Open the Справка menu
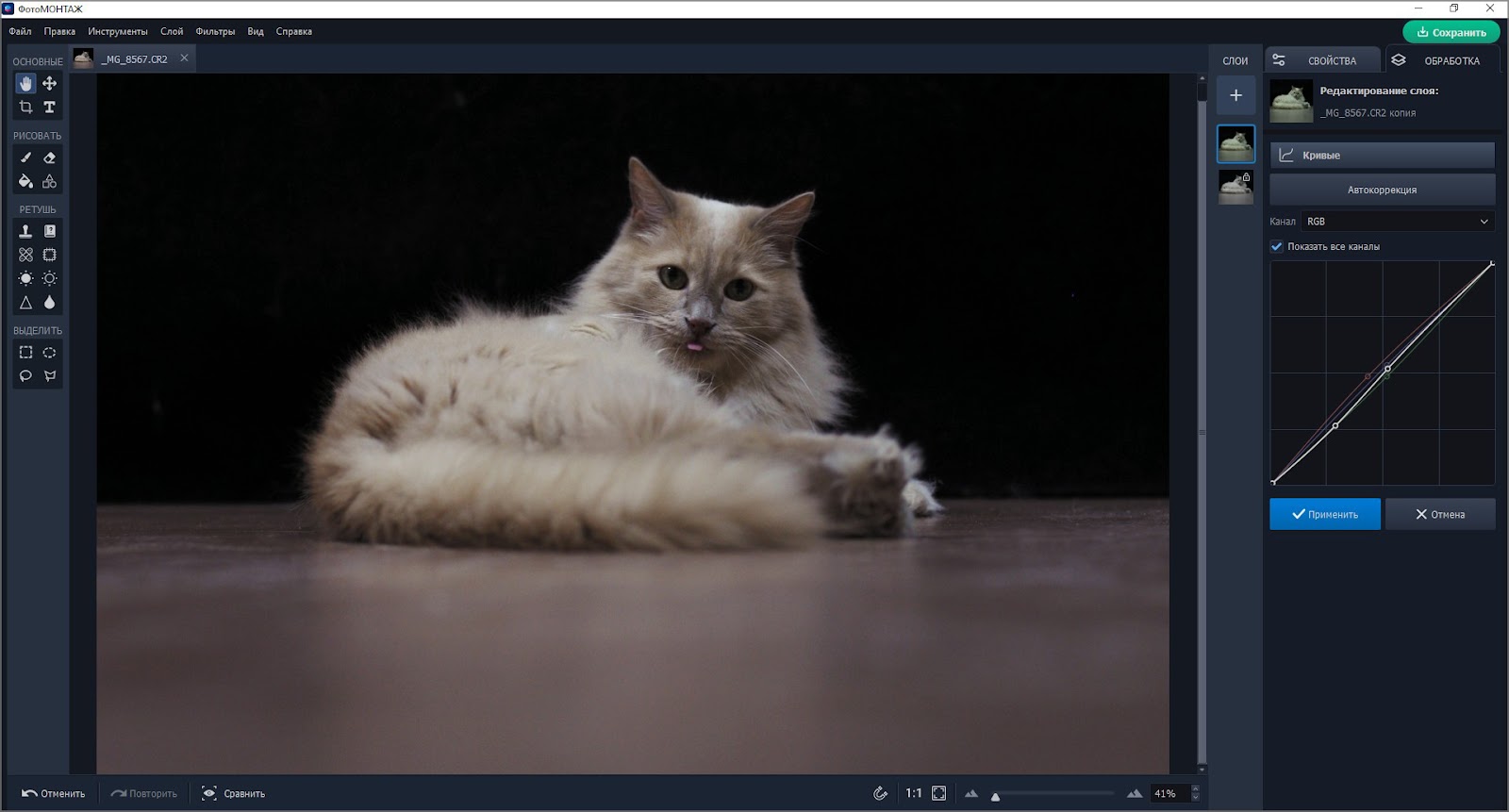 click(294, 31)
